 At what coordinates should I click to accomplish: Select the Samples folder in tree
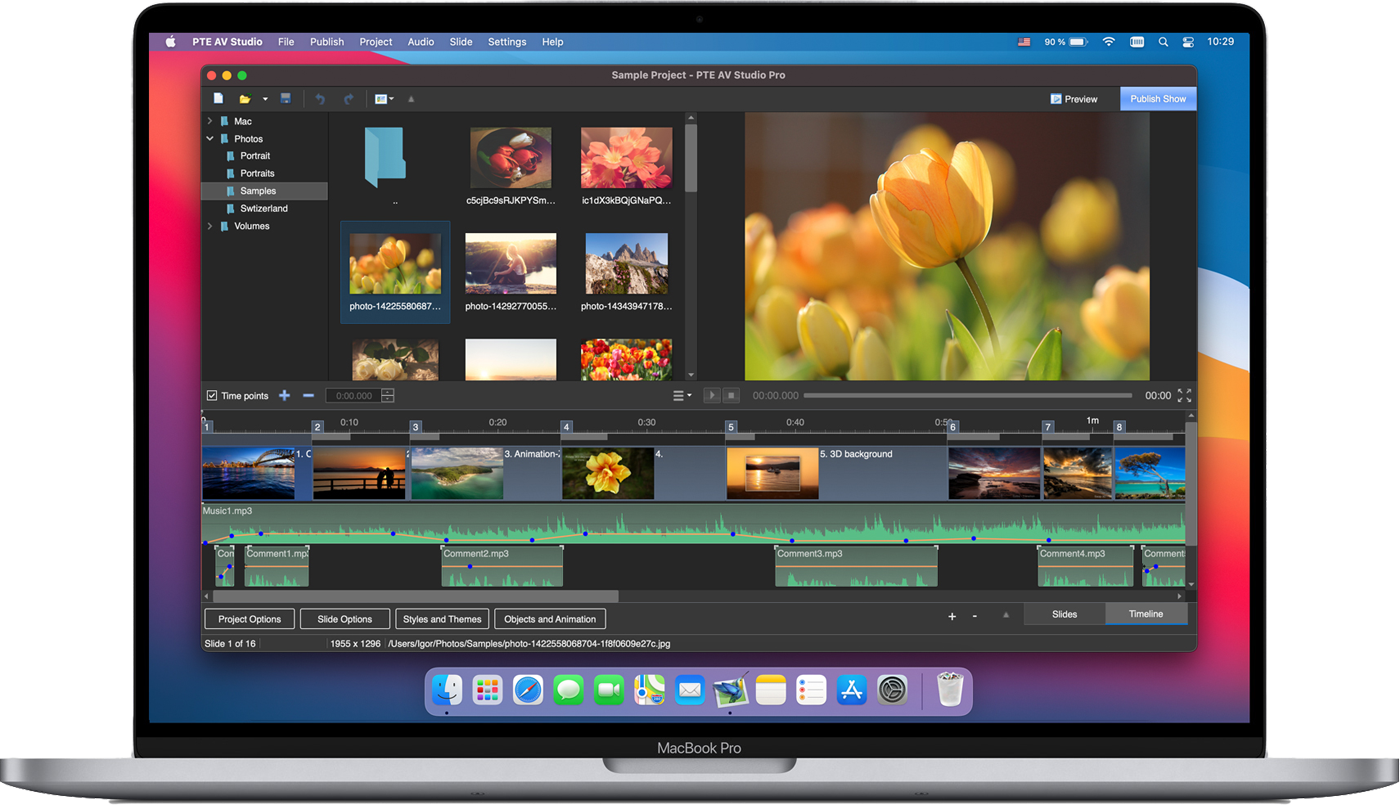coord(264,191)
